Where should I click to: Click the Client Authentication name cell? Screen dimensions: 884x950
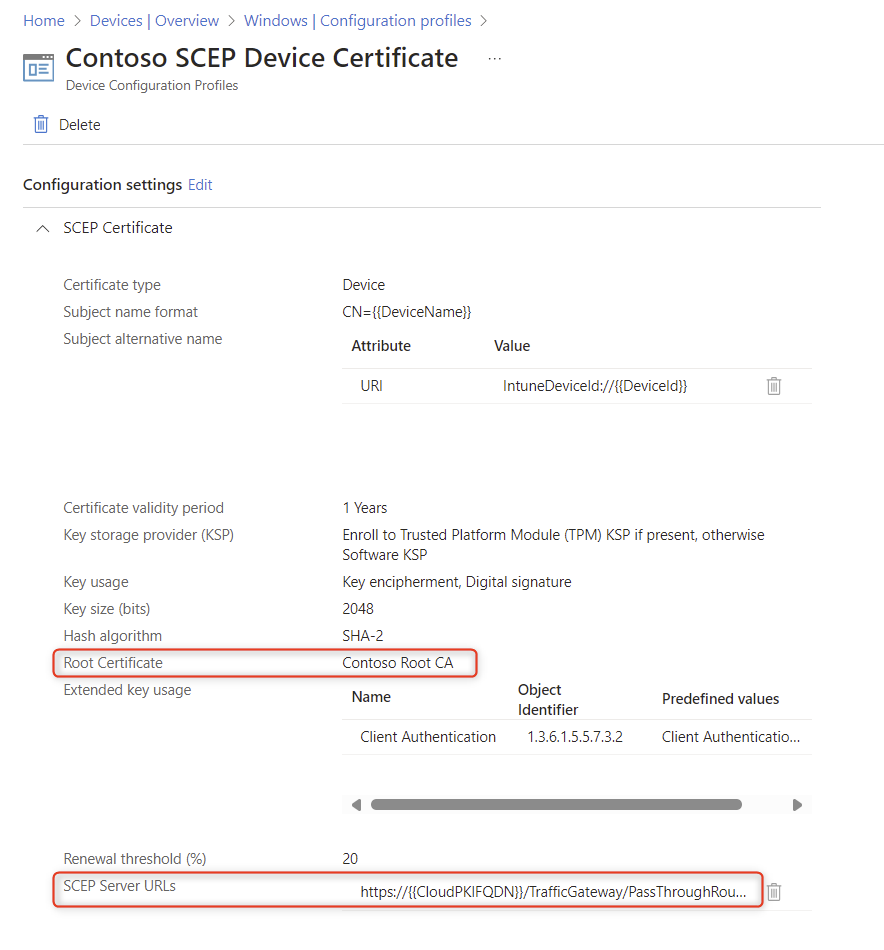click(x=428, y=737)
